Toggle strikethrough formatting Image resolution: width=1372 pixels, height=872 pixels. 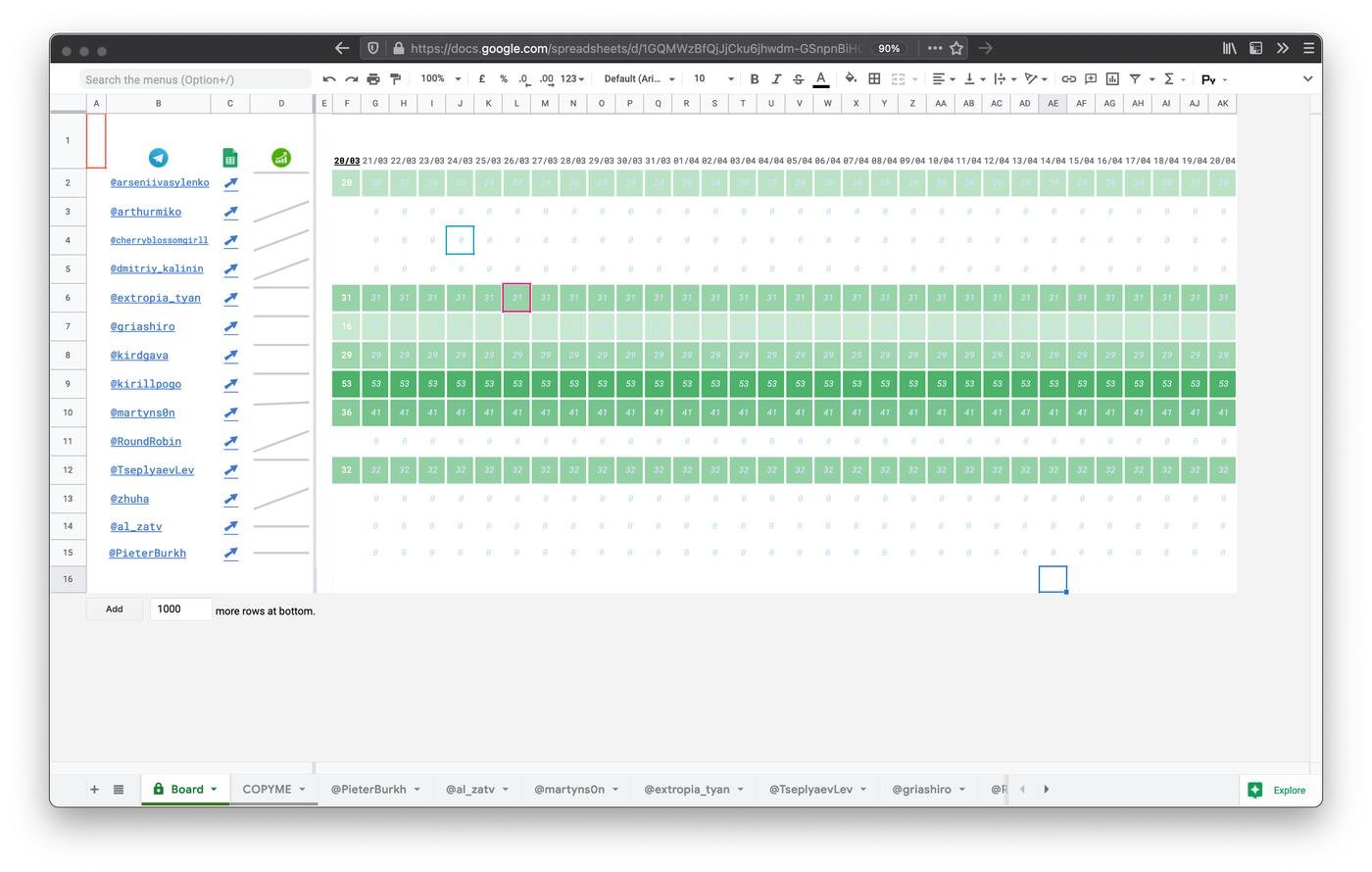(798, 79)
